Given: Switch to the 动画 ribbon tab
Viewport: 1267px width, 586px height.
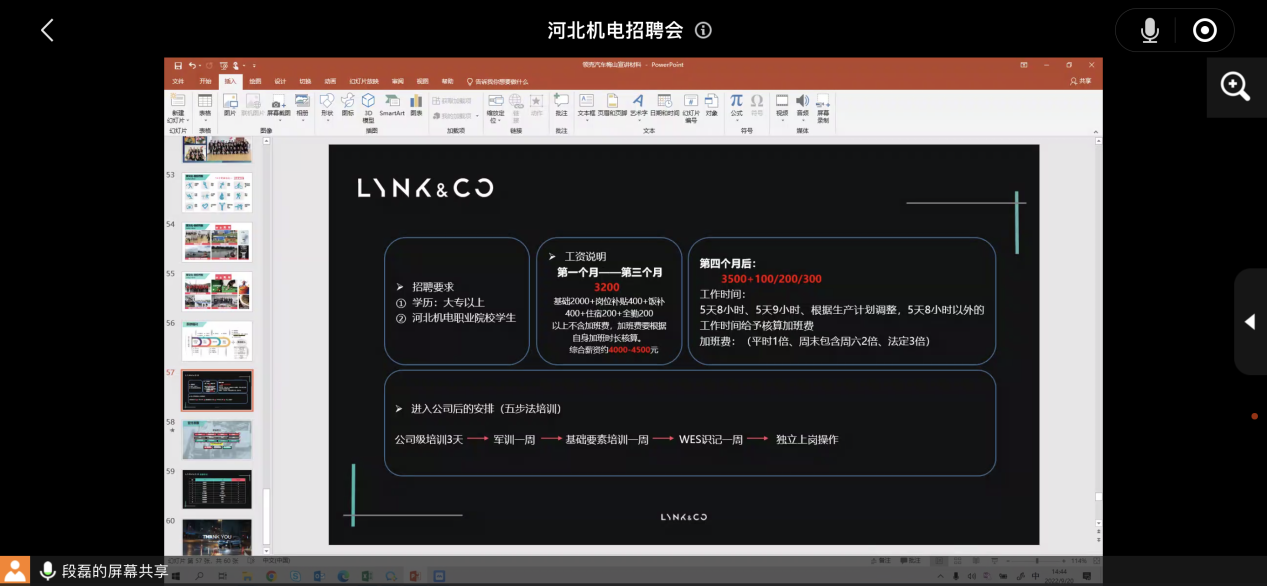Looking at the screenshot, I should point(330,81).
